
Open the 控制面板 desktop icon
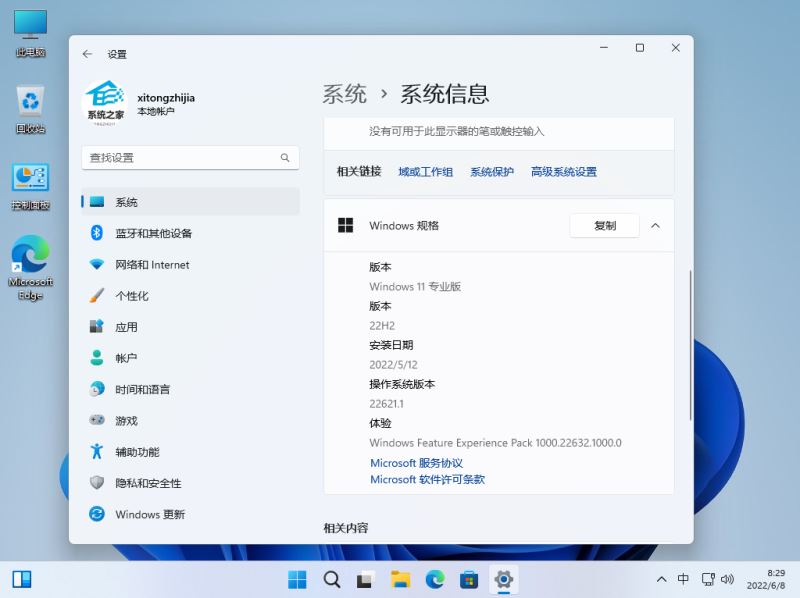pyautogui.click(x=31, y=186)
